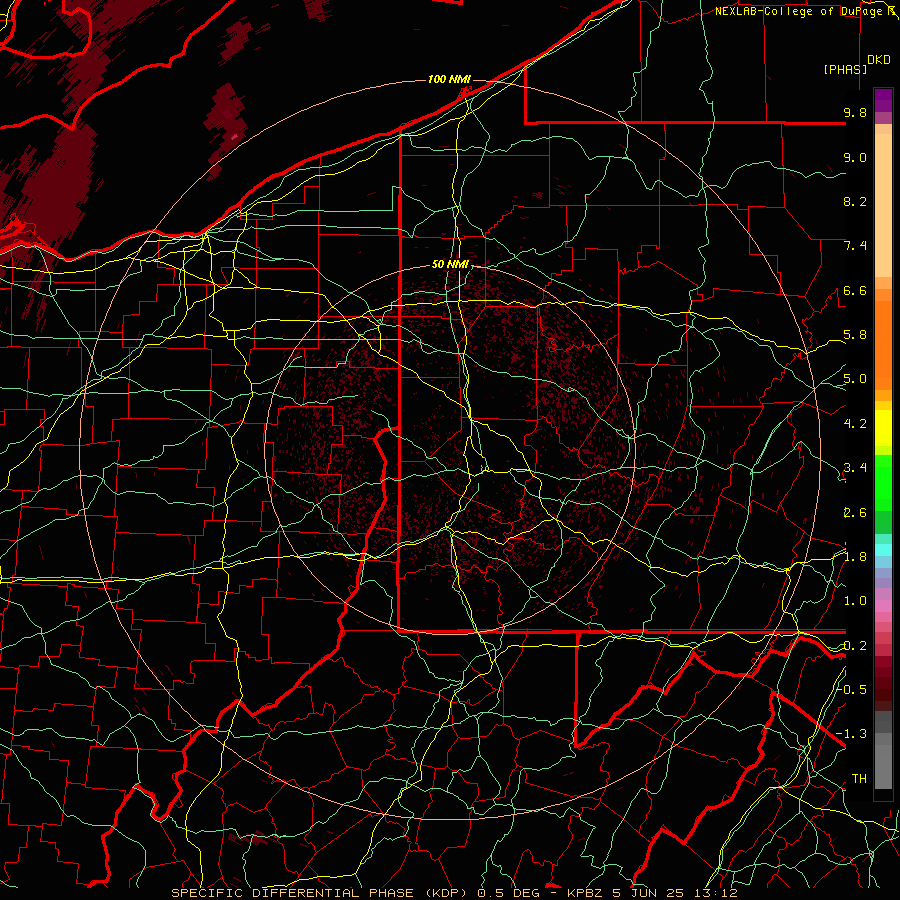Select the 8.2 scale value
The width and height of the screenshot is (900, 900).
click(855, 201)
